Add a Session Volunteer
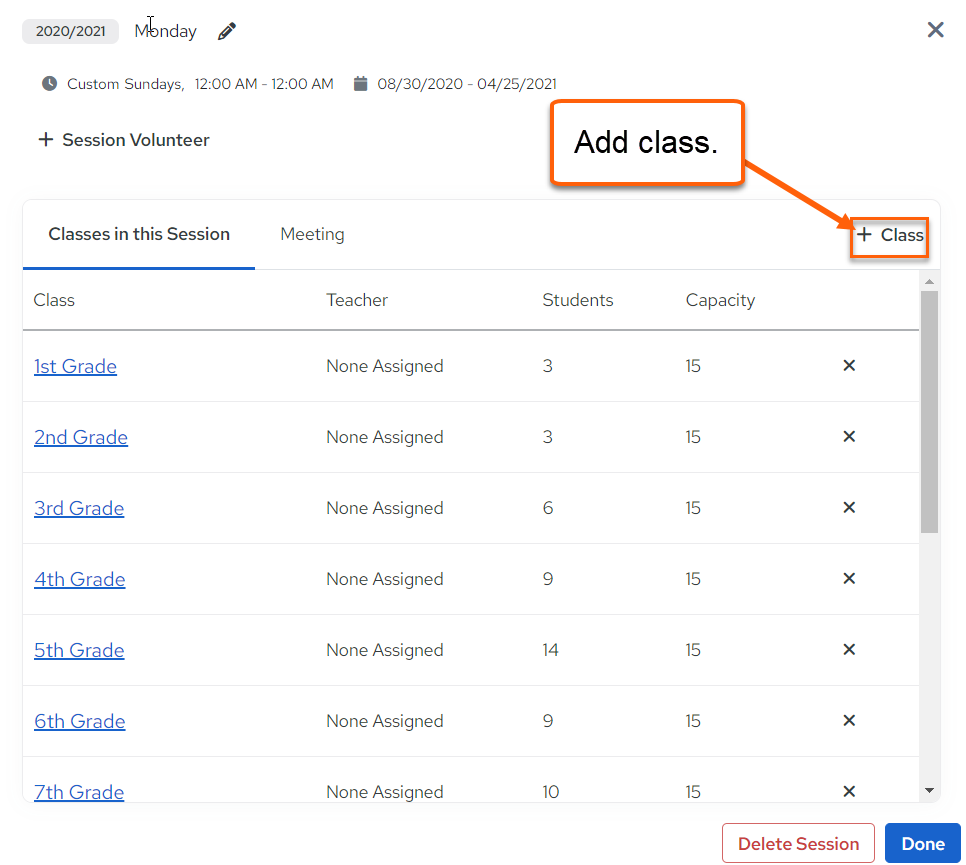Viewport: 966px width, 865px height. pyautogui.click(x=124, y=140)
